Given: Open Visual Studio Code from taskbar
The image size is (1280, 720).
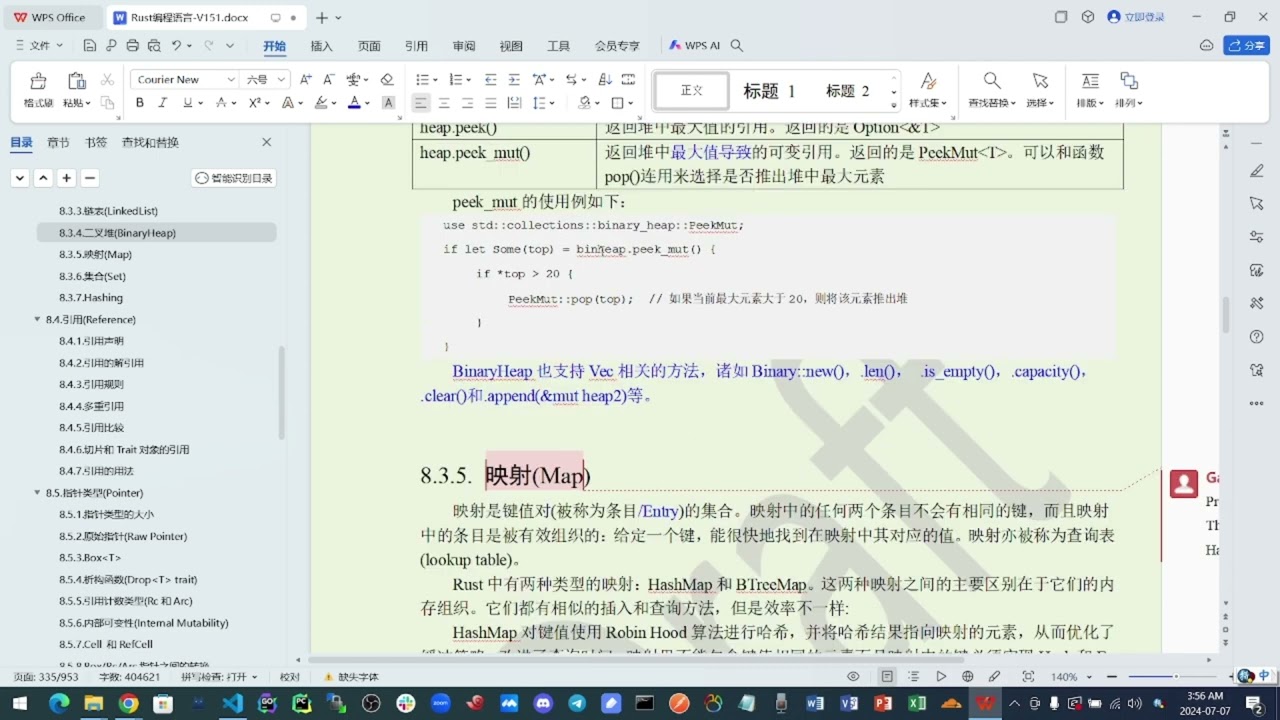Looking at the screenshot, I should pos(232,703).
